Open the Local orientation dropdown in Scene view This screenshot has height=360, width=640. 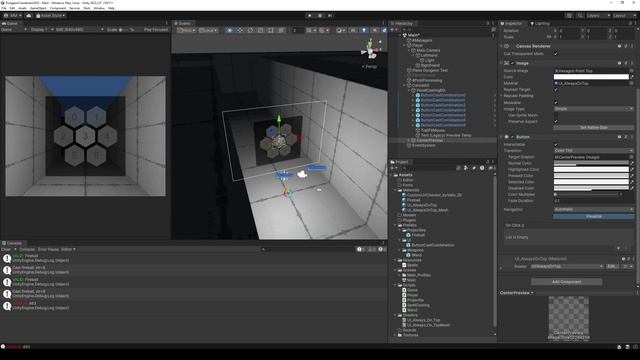(x=208, y=30)
